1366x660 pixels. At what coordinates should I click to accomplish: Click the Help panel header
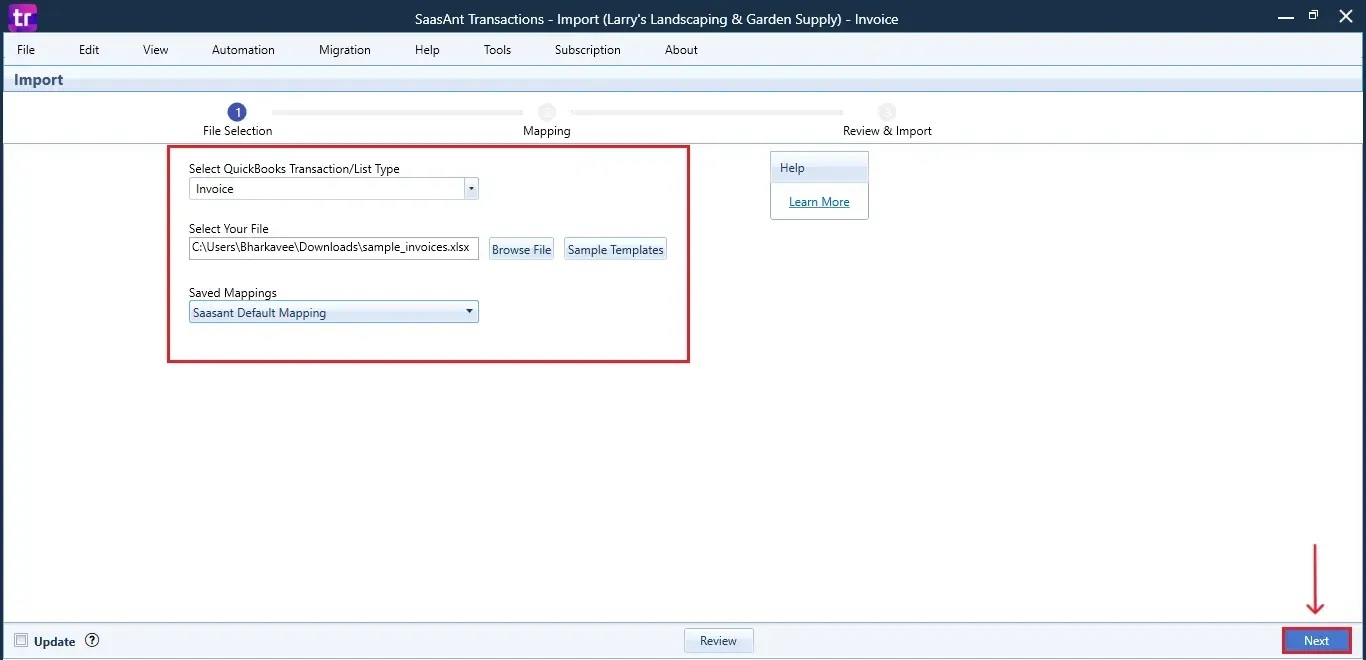[819, 168]
